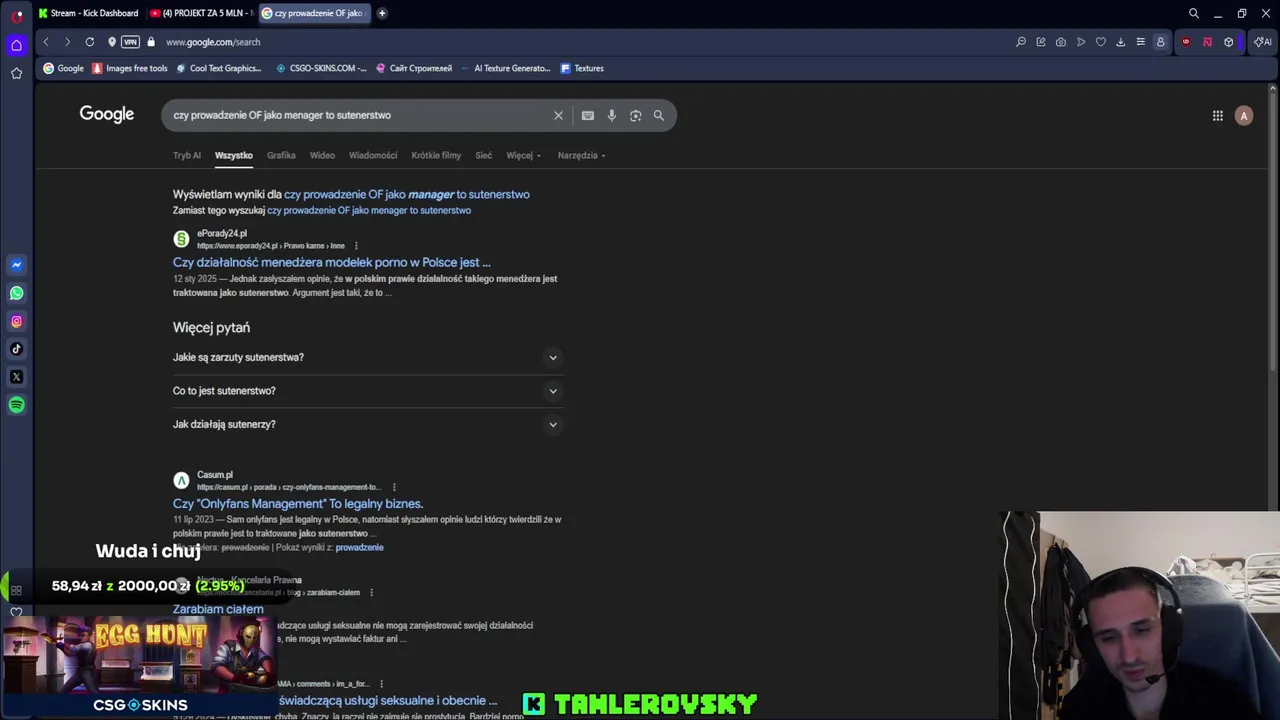Click the zoom-out magnifier toolbar icon
The image size is (1280, 720).
(1021, 42)
